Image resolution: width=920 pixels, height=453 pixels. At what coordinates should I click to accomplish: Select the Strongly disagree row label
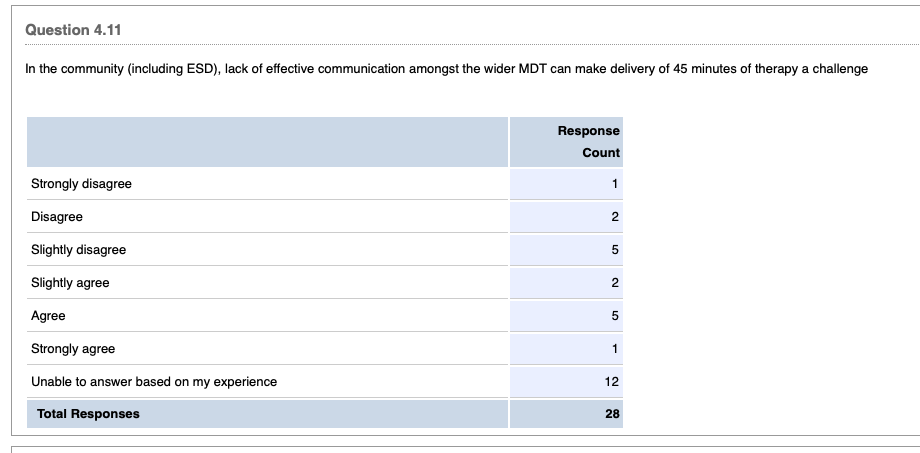tap(81, 184)
